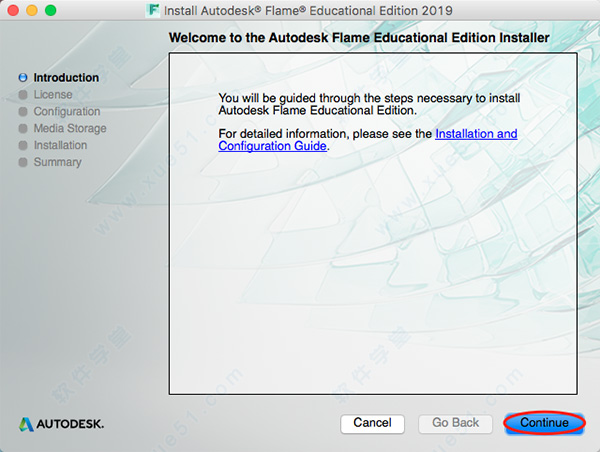600x452 pixels.
Task: Click the red close window button
Action: (x=13, y=10)
